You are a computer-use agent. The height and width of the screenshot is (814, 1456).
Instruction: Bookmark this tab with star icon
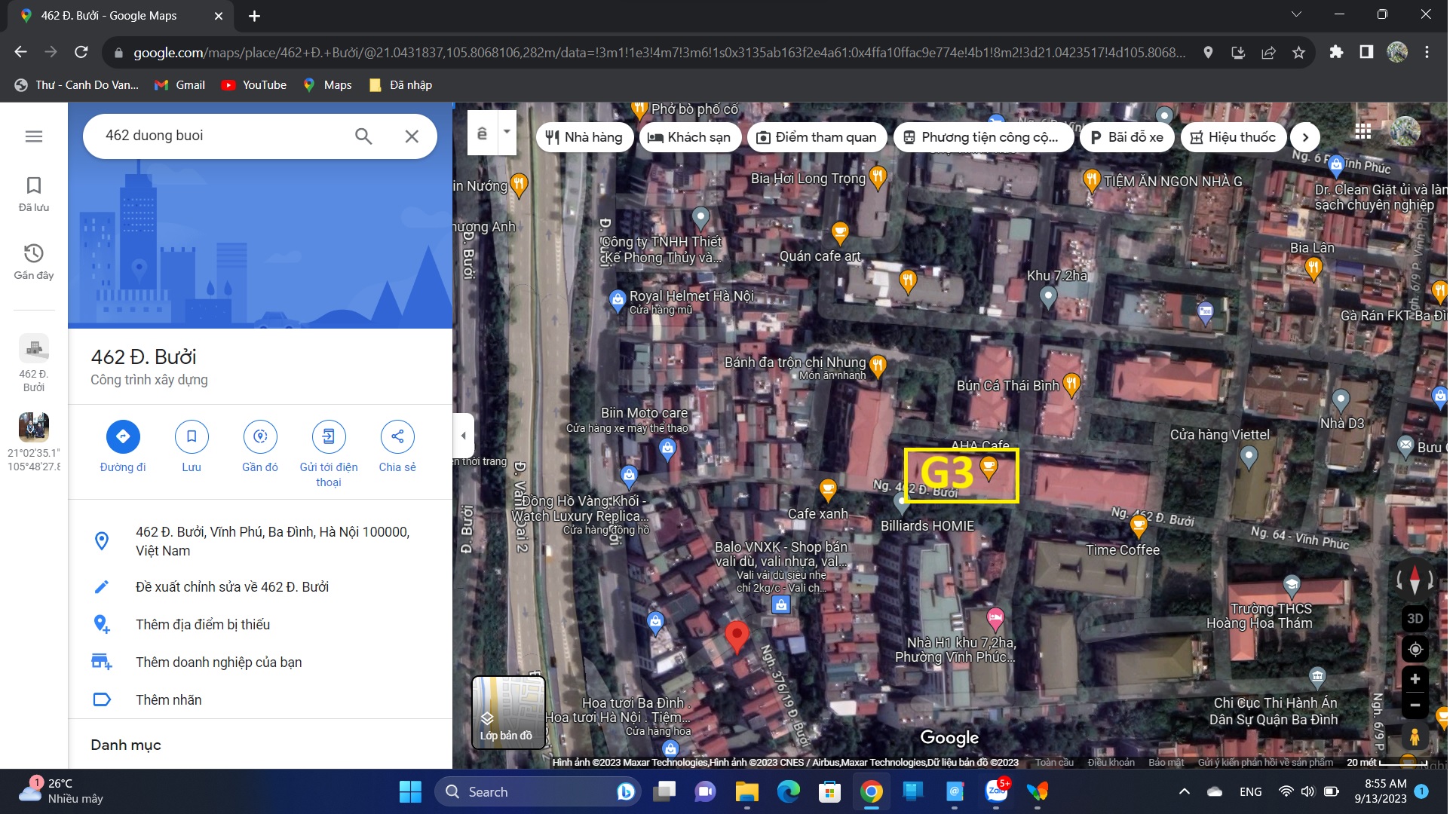tap(1298, 53)
